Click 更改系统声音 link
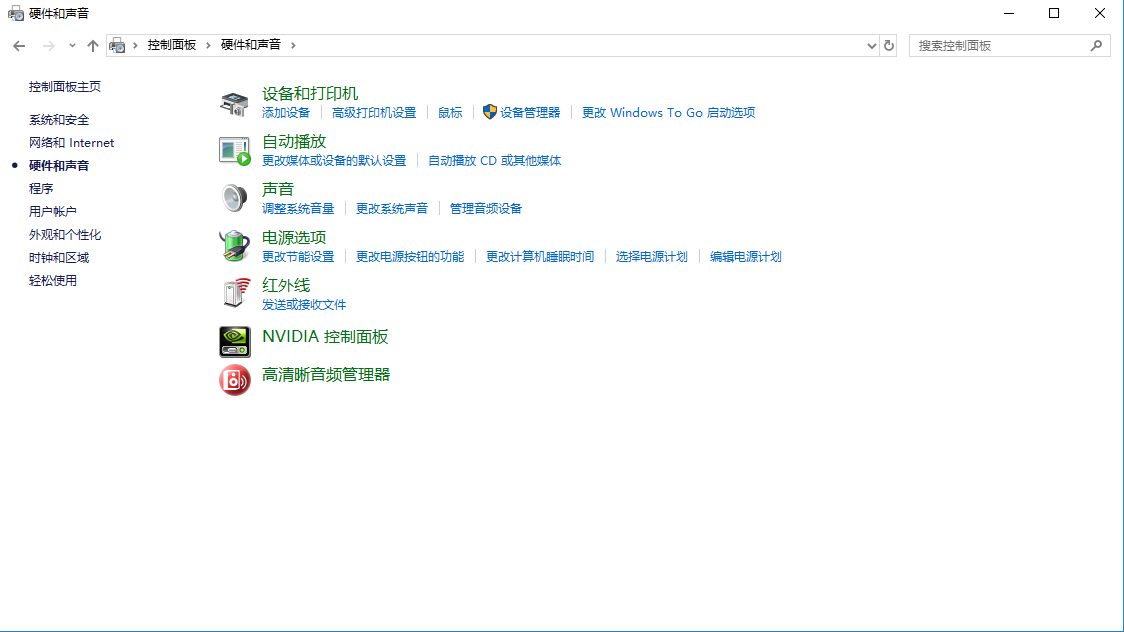 click(x=392, y=209)
